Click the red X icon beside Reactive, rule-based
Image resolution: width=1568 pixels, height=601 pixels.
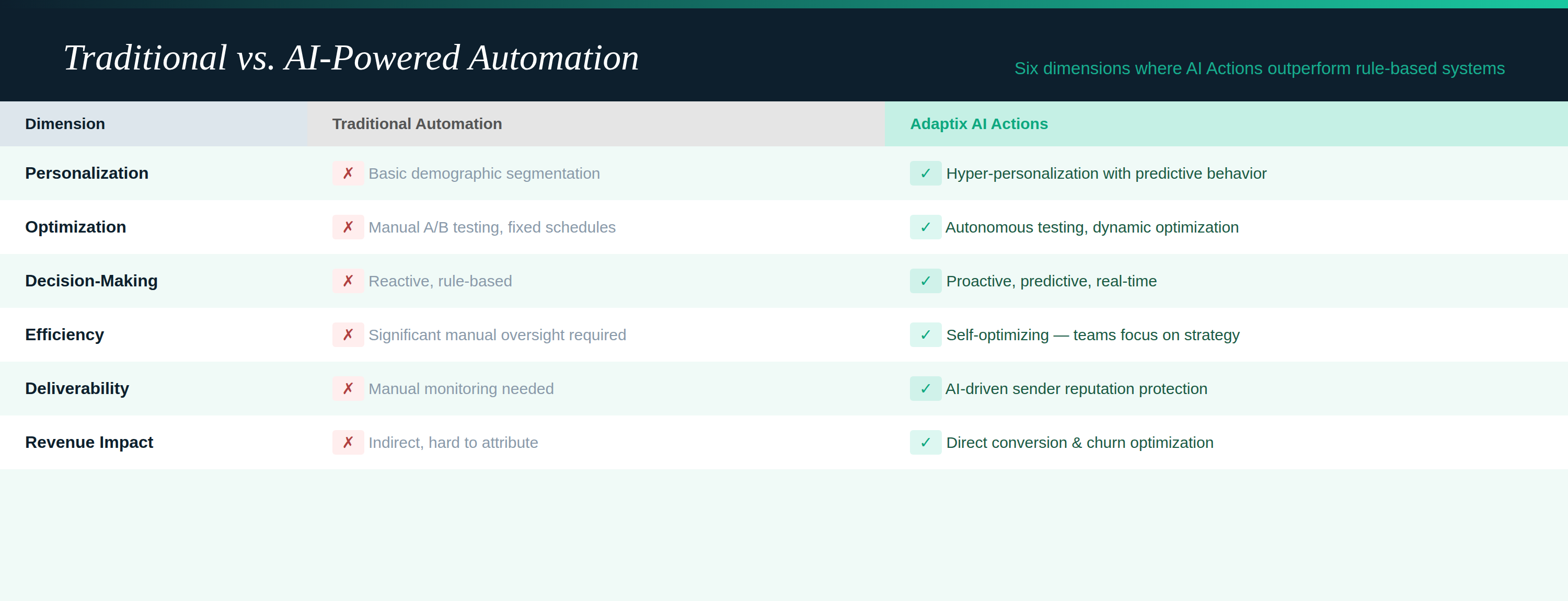pos(348,281)
